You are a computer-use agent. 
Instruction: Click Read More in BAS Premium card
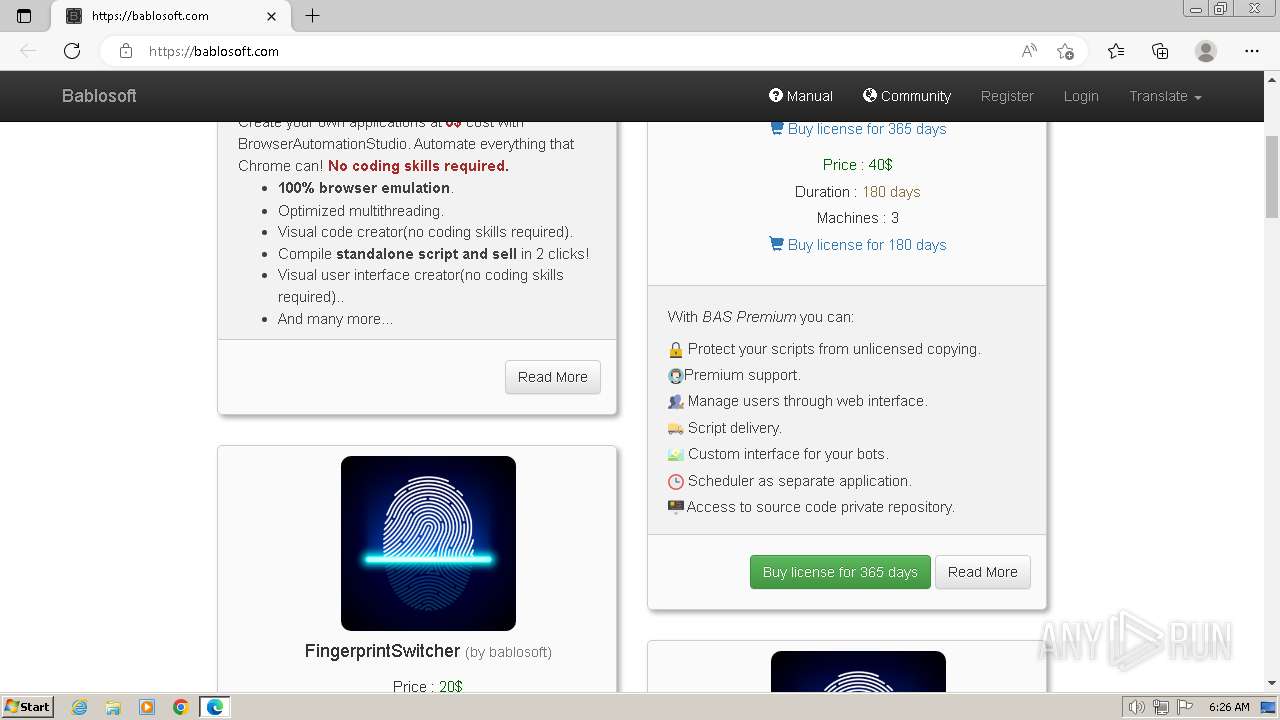[983, 572]
